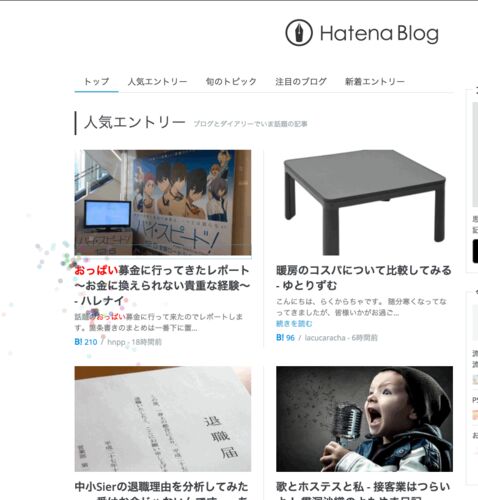Open the hnpp author link

tap(116, 342)
